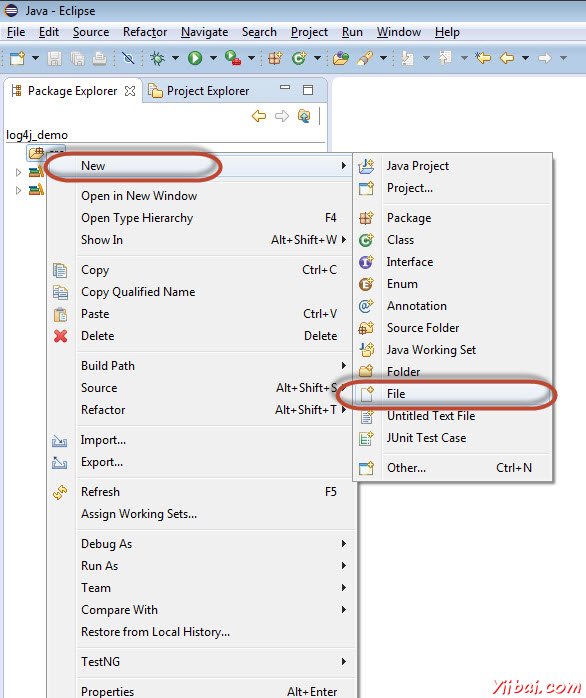Click the New wizard toolbar icon
This screenshot has width=586, height=698.
[17, 58]
